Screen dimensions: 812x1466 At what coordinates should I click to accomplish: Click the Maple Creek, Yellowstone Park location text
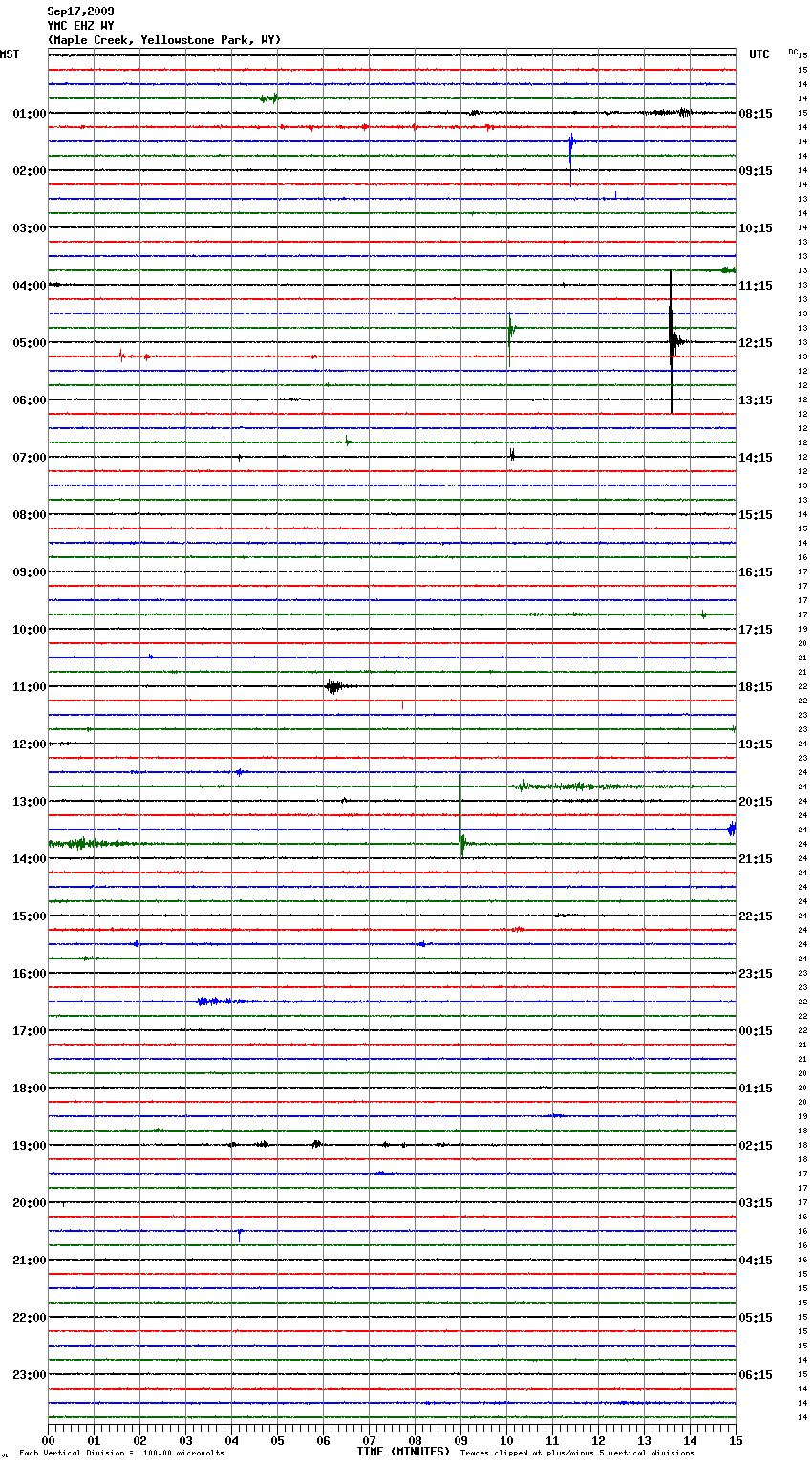pos(164,40)
